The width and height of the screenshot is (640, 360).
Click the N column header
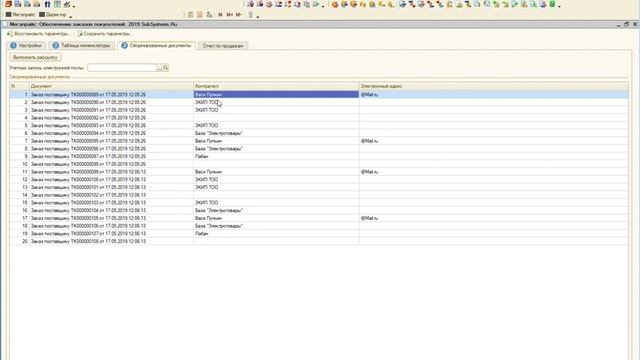(20, 86)
